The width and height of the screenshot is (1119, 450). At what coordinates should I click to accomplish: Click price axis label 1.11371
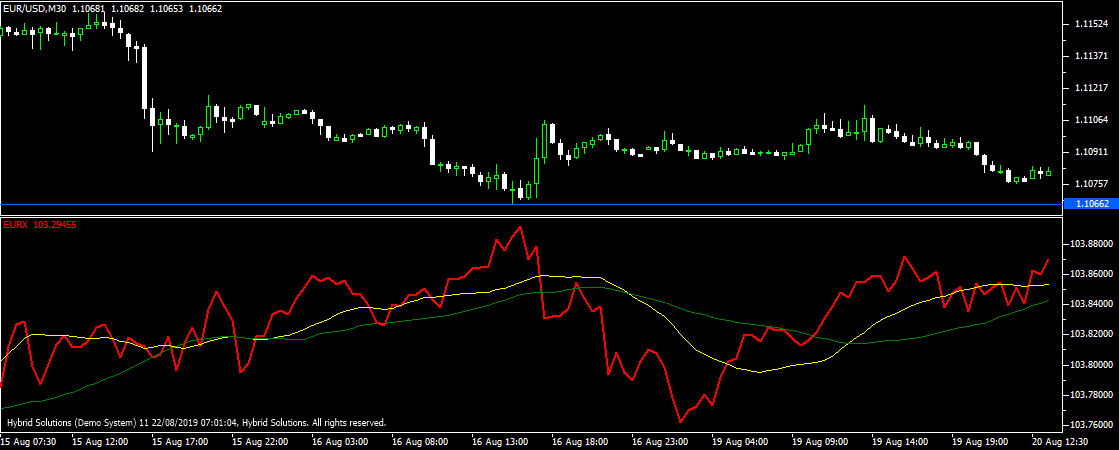tap(1090, 56)
